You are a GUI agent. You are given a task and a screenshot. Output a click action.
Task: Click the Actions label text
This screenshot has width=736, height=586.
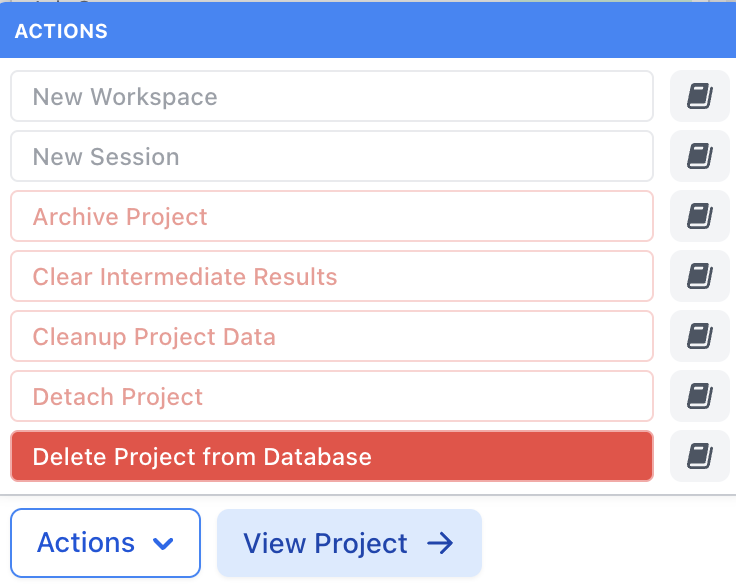pos(86,544)
